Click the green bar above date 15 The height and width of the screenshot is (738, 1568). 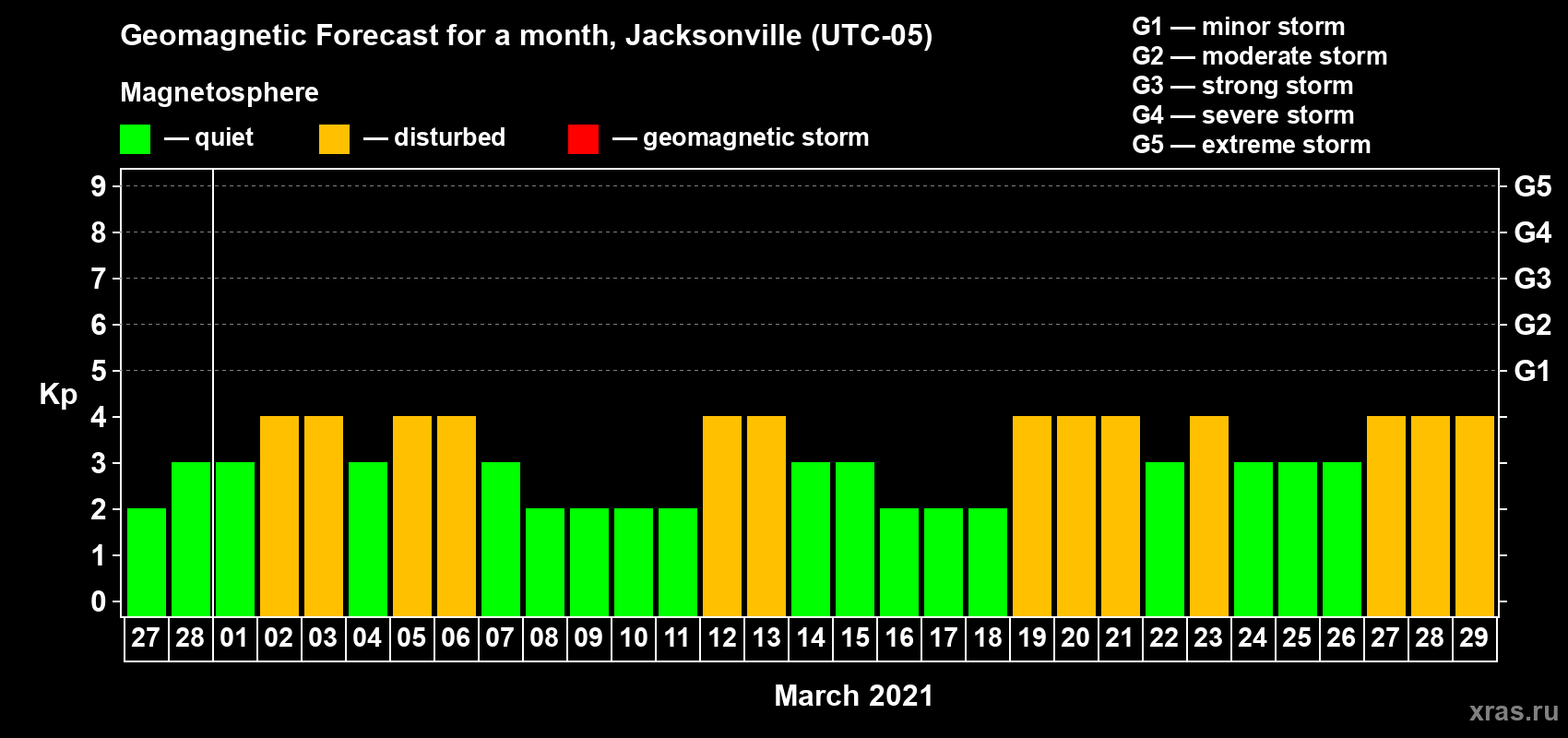pos(855,540)
